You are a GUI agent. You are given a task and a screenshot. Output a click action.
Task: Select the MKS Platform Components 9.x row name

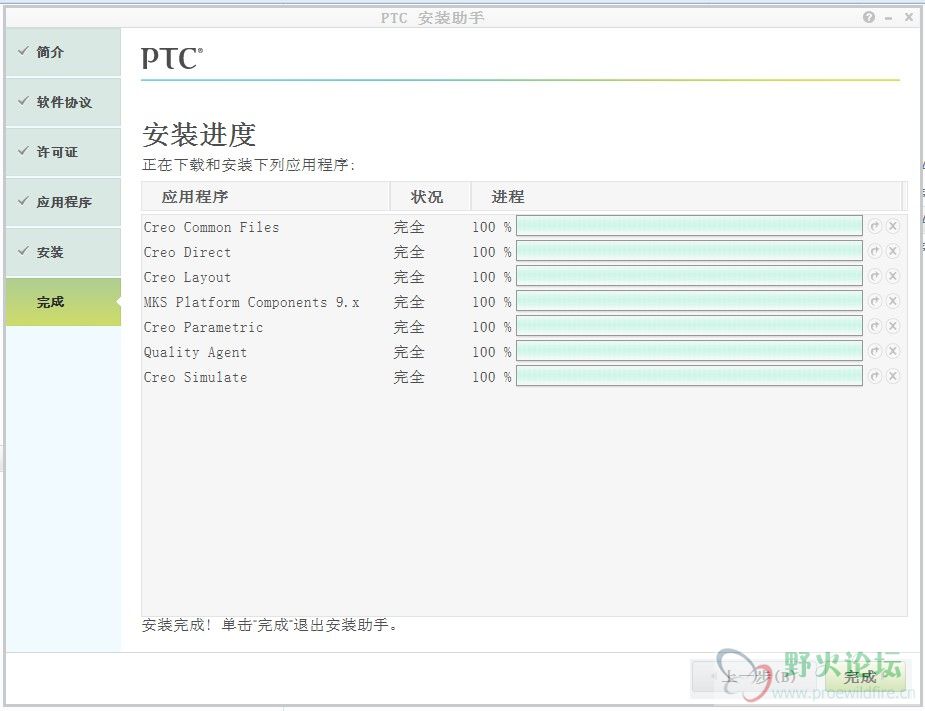tap(251, 302)
